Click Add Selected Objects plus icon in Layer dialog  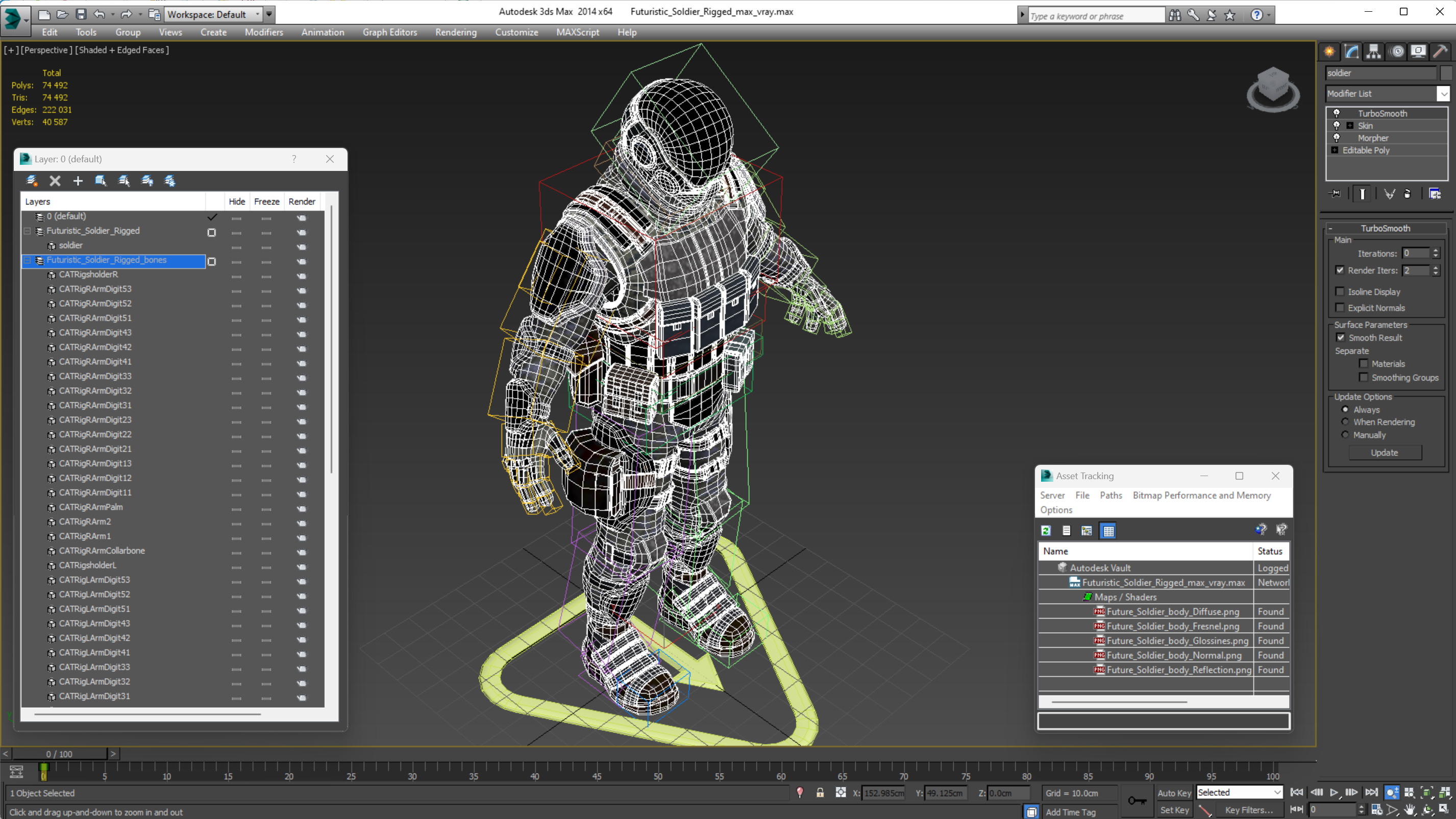click(78, 181)
